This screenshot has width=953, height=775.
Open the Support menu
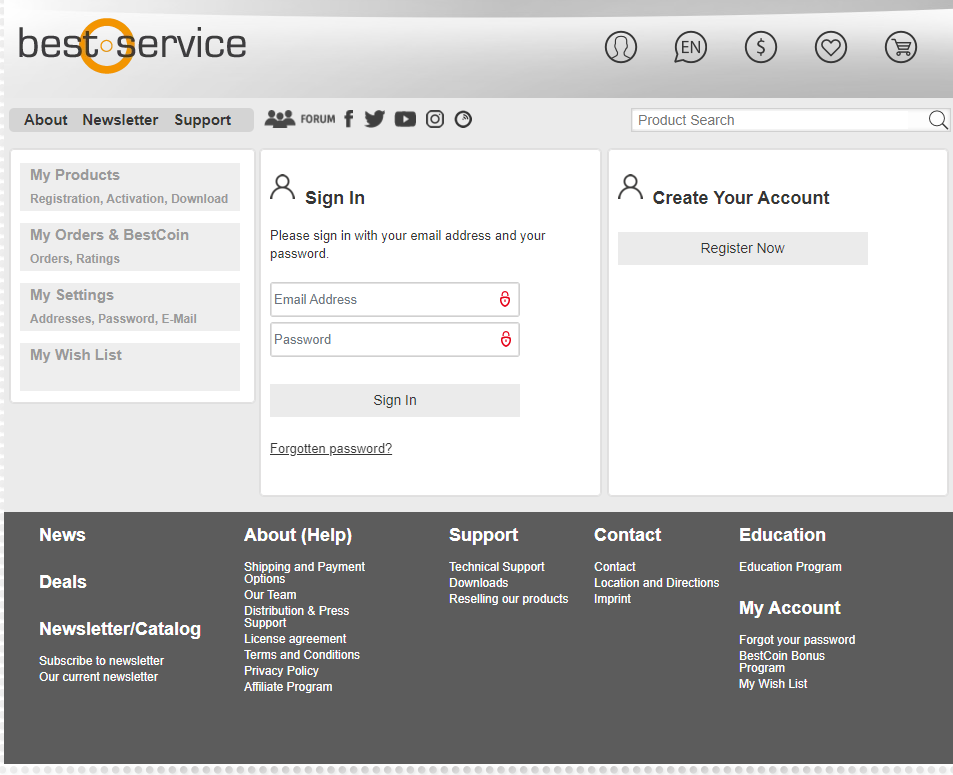(x=202, y=120)
